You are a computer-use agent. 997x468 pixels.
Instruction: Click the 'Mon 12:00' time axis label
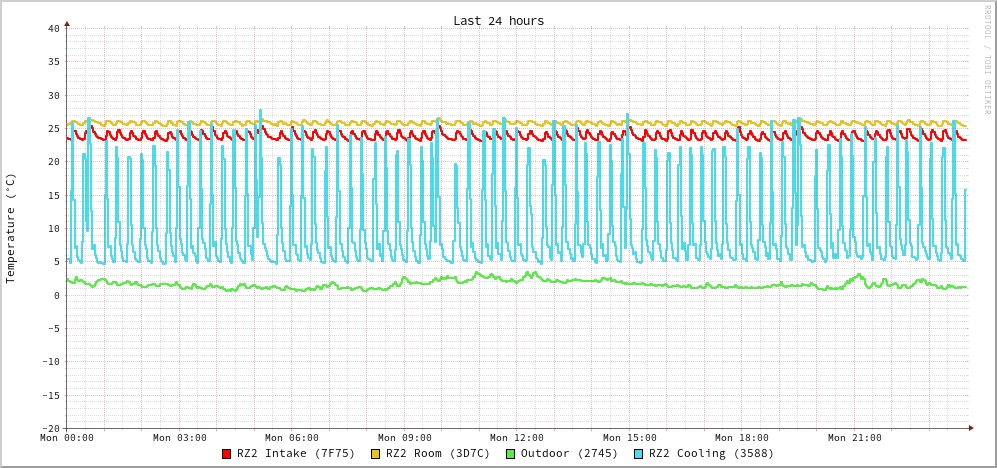[x=517, y=437]
